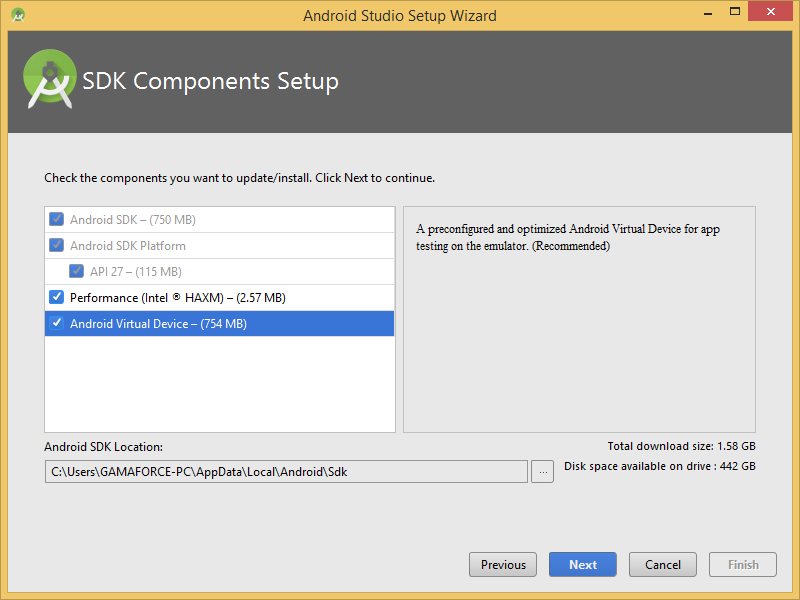Select Android Virtual Device list row
The width and height of the screenshot is (800, 600).
(x=219, y=323)
